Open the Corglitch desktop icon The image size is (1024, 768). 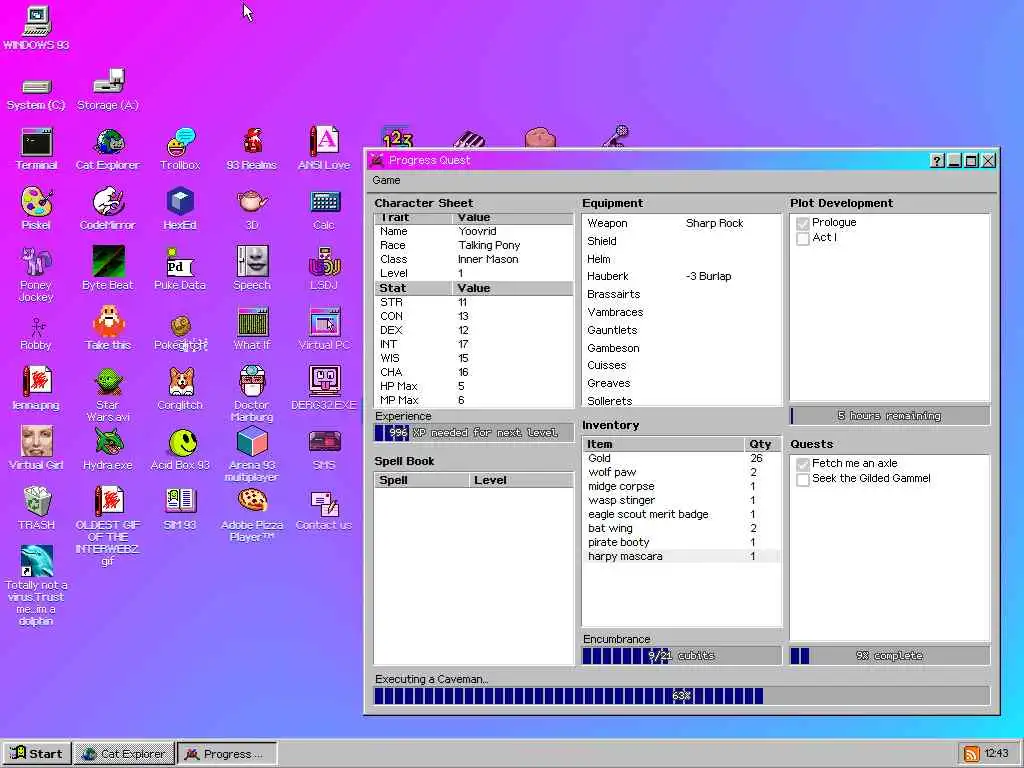180,389
